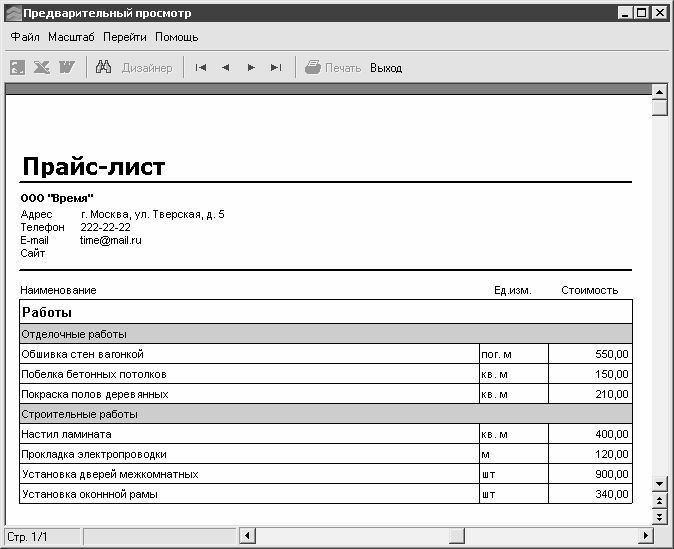Click the vertical scrollbar up arrow
This screenshot has height=549, width=674.
659,91
